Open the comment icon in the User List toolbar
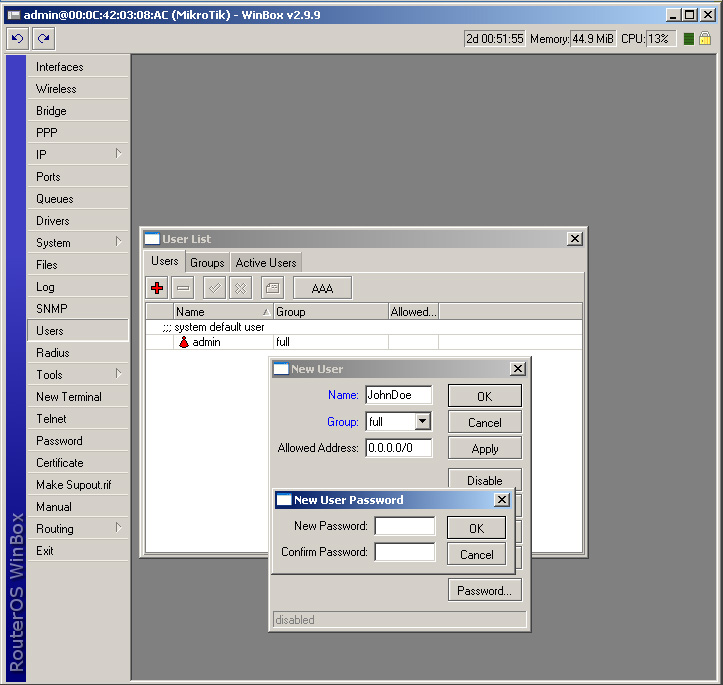723x685 pixels. pos(273,288)
